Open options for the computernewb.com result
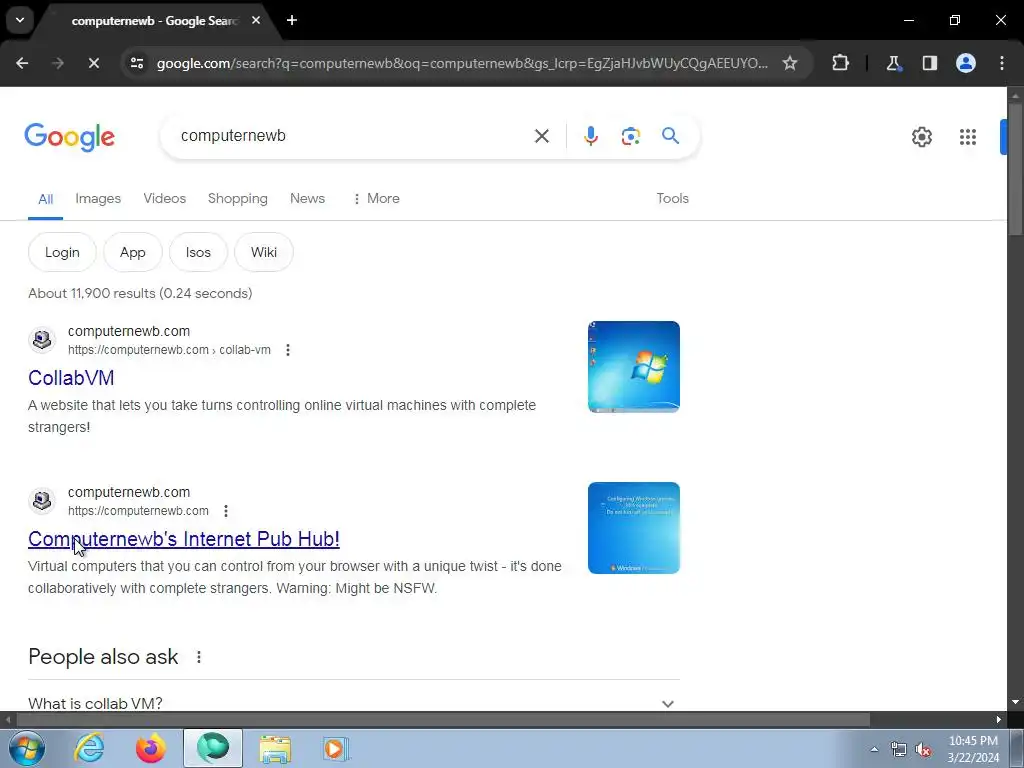The width and height of the screenshot is (1024, 768). pos(226,511)
